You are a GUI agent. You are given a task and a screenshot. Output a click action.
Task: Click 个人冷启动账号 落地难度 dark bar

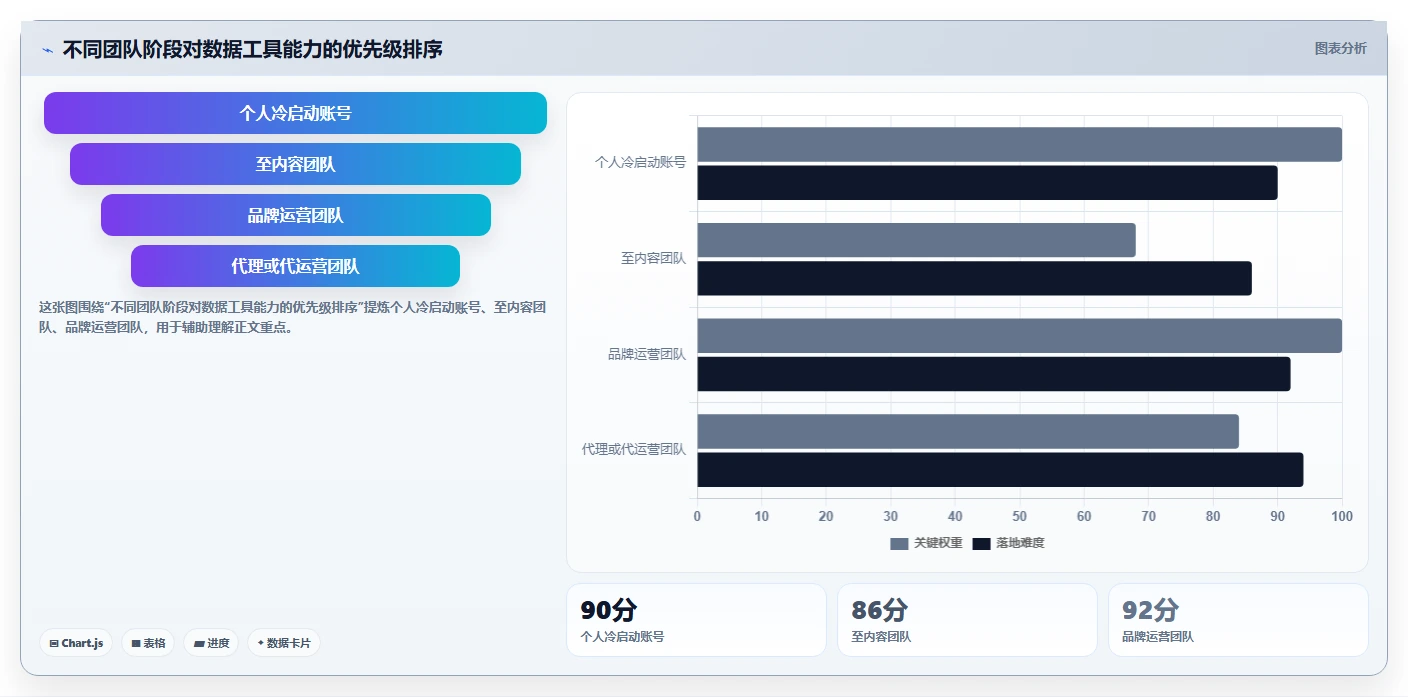point(987,182)
